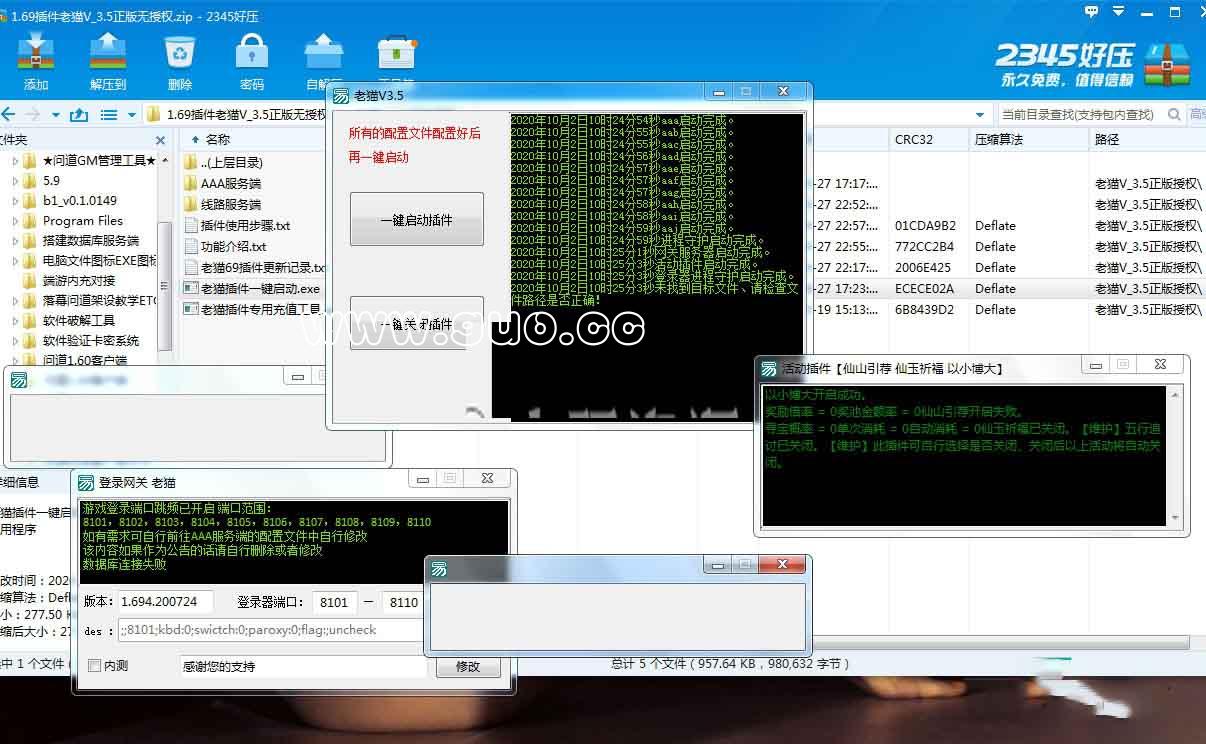This screenshot has width=1206, height=744.
Task: Enable the 内测 checkbox
Action: click(95, 666)
